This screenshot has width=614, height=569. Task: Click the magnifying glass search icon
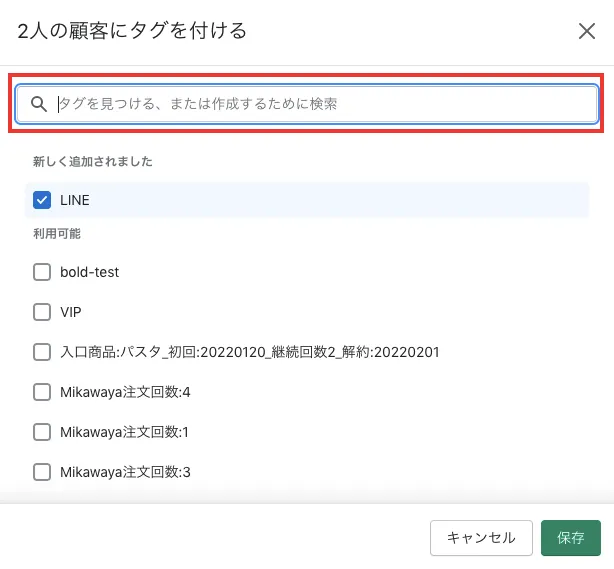pyautogui.click(x=39, y=103)
